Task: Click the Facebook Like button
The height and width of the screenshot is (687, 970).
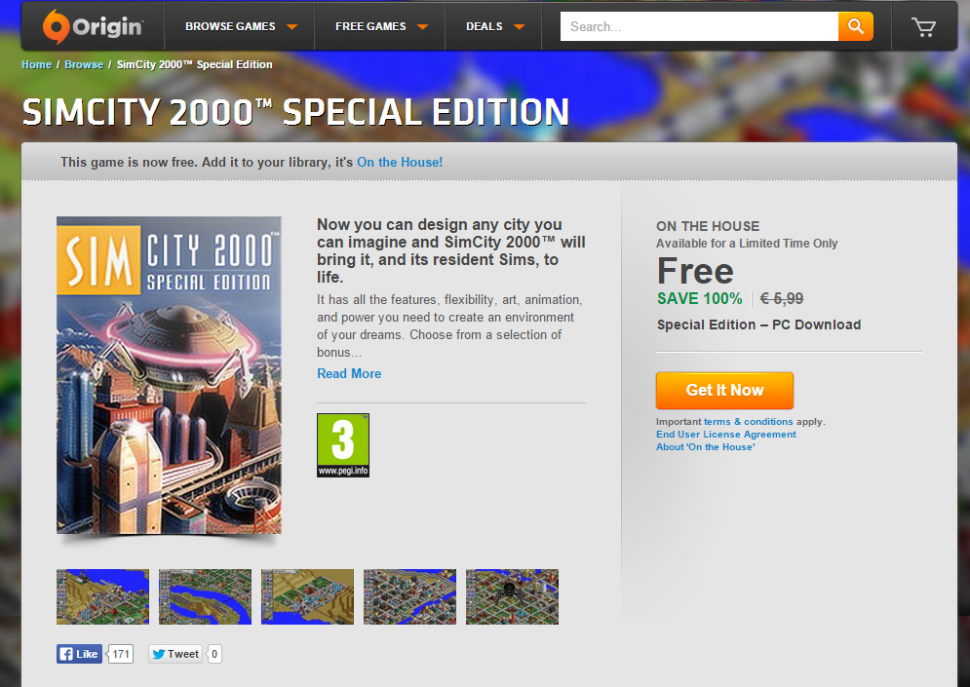Action: 79,654
